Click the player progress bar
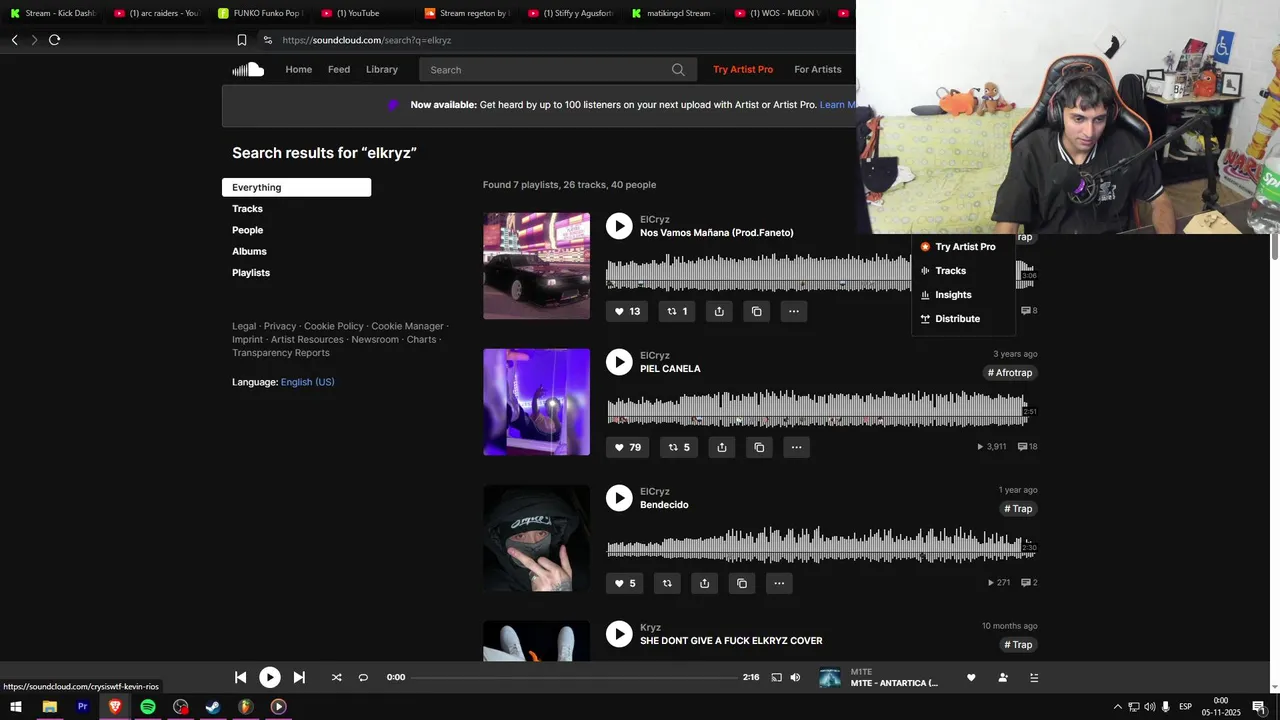The width and height of the screenshot is (1280, 720). 574,677
